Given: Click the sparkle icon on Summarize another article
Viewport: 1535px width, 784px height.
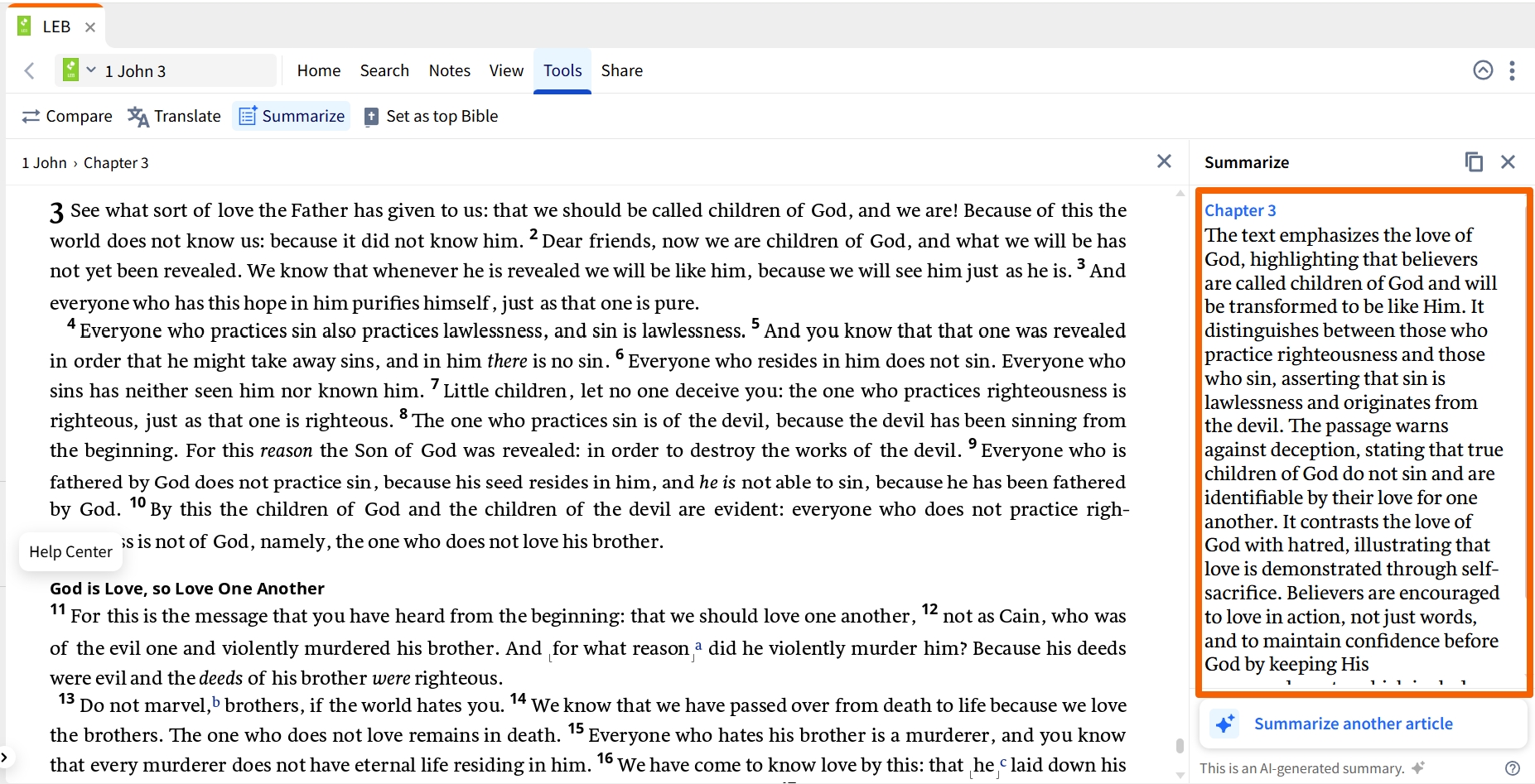Looking at the screenshot, I should 1225,724.
